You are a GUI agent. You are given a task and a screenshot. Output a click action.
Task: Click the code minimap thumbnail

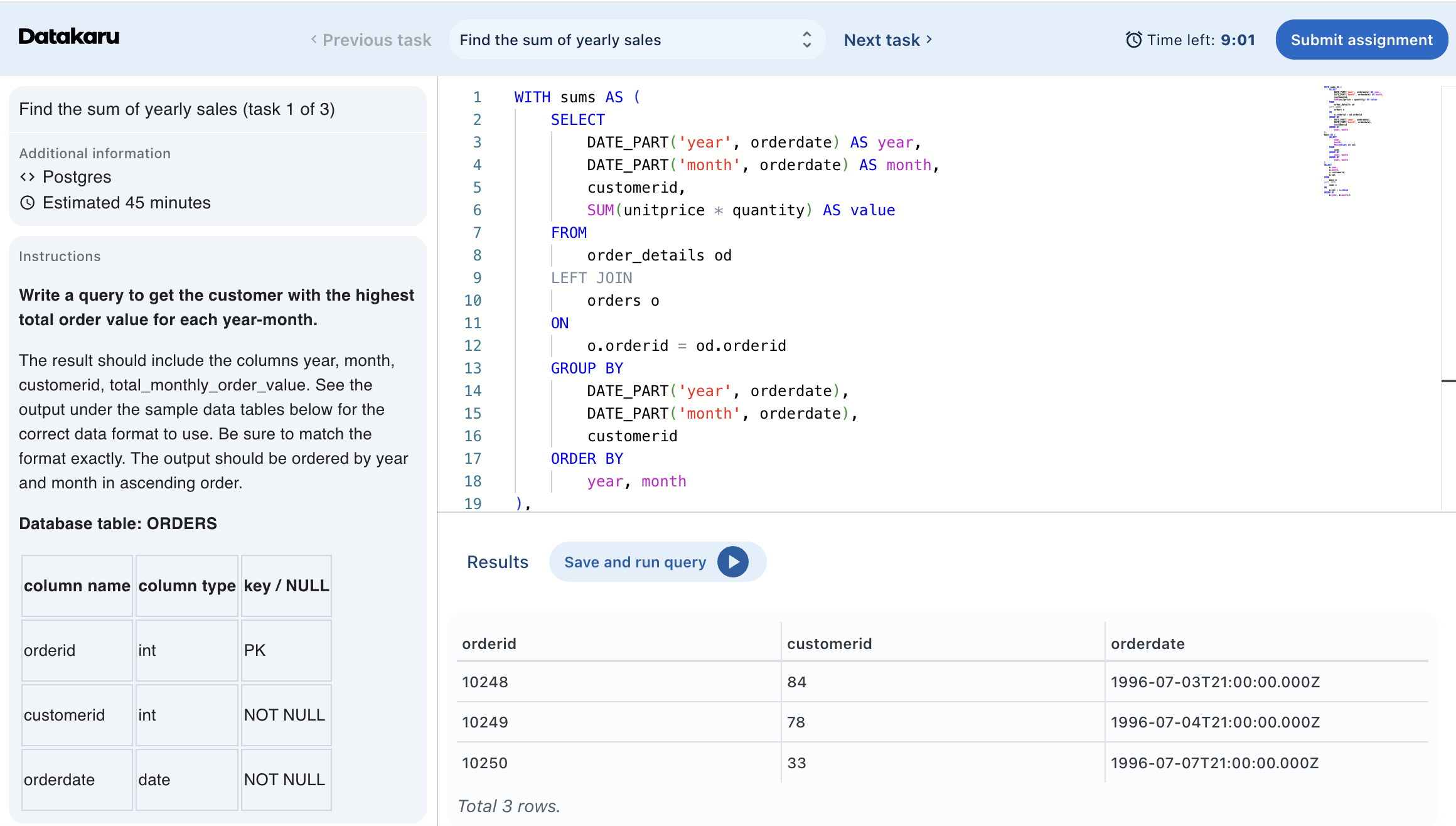coord(1353,141)
